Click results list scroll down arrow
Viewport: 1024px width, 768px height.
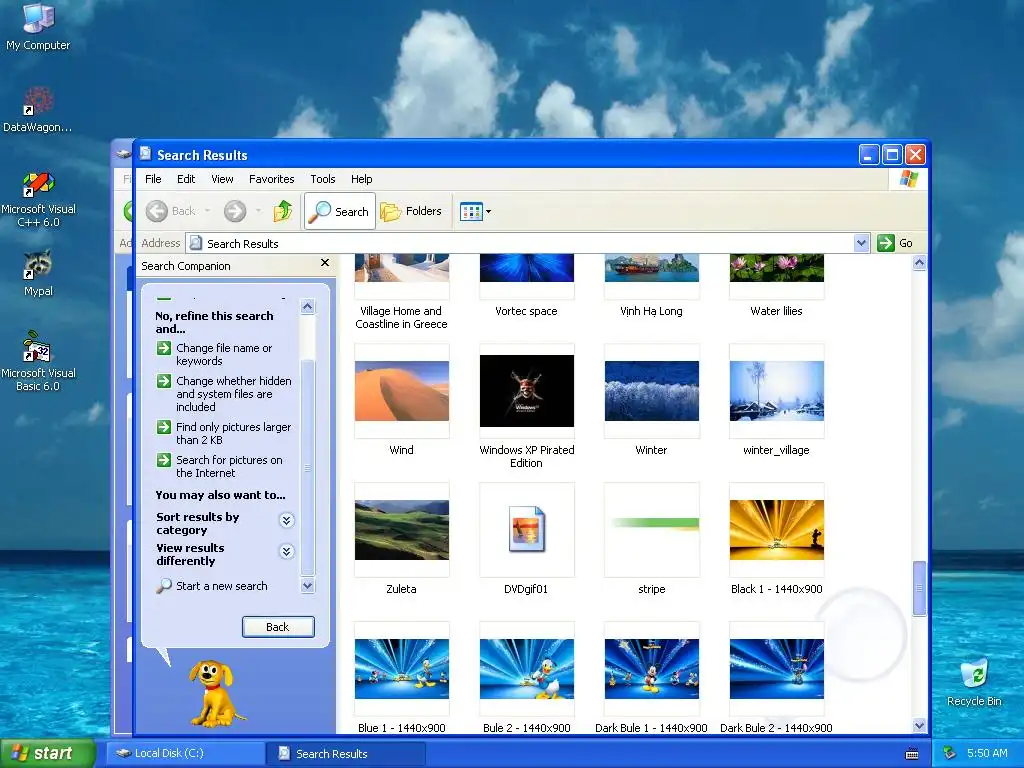coord(920,726)
